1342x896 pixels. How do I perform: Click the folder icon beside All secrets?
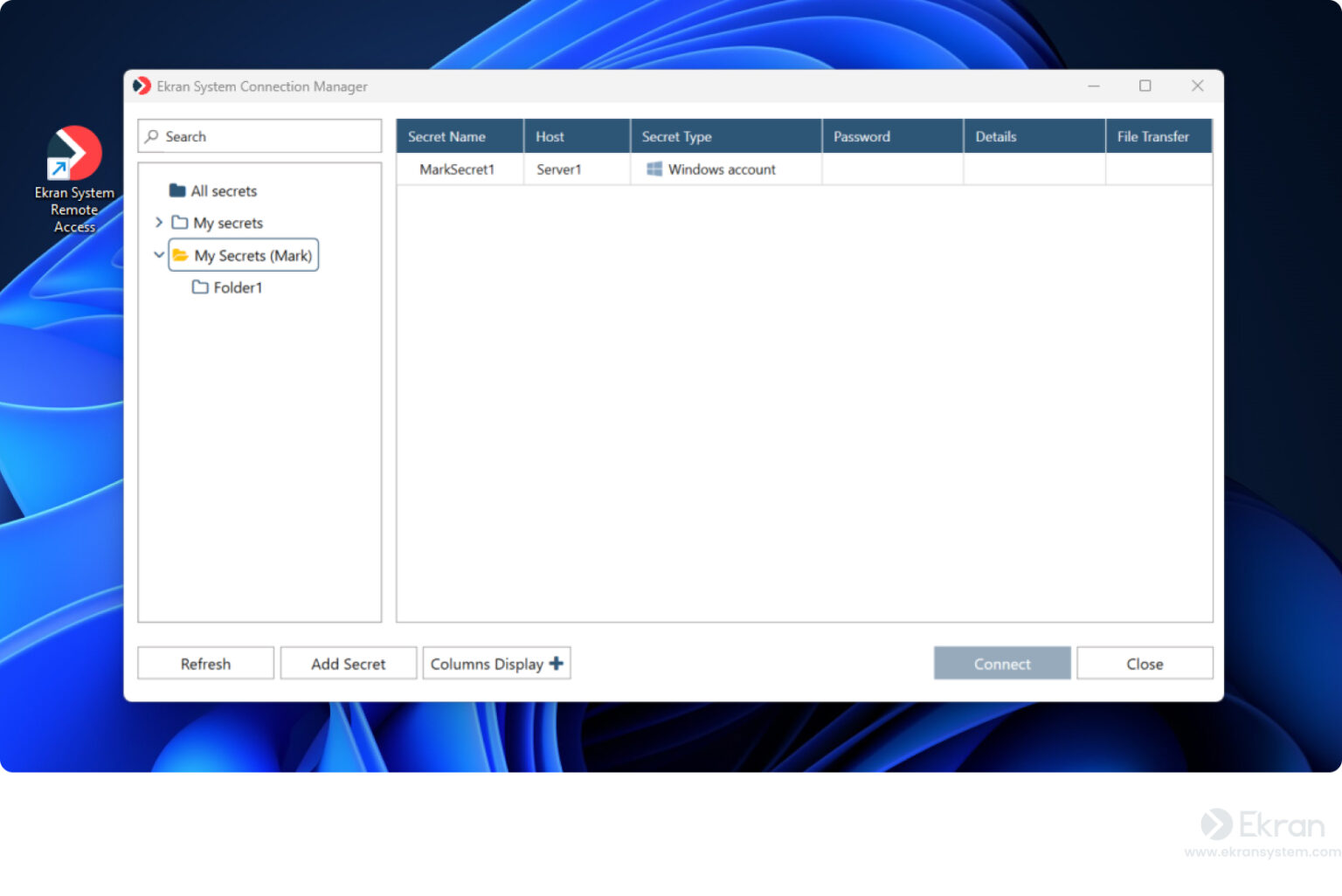tap(177, 190)
